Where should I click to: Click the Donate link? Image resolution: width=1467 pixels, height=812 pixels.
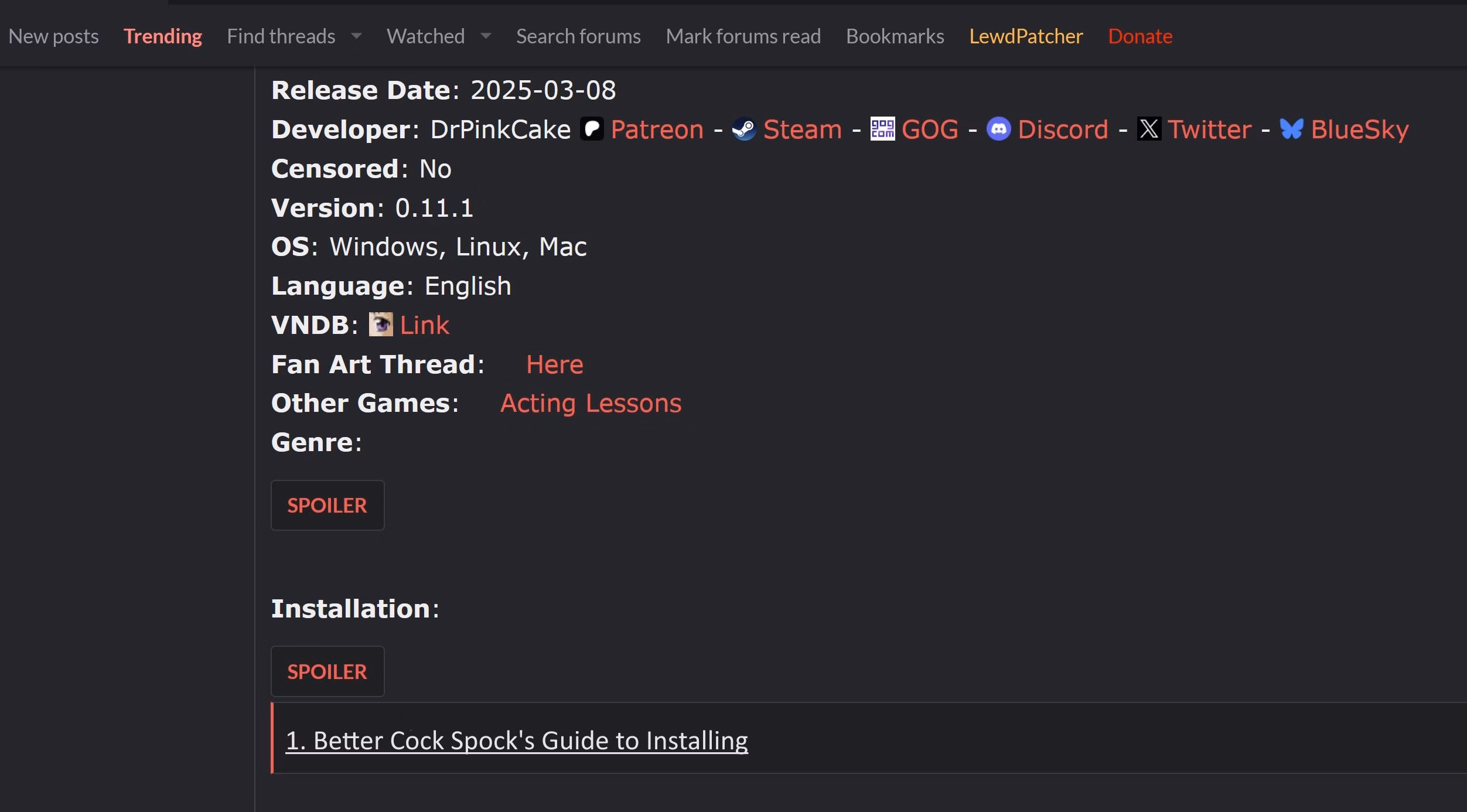(1140, 36)
